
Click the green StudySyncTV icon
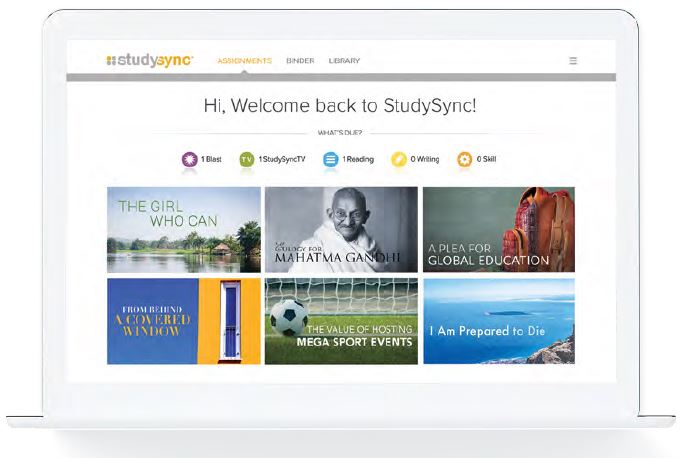click(x=247, y=159)
